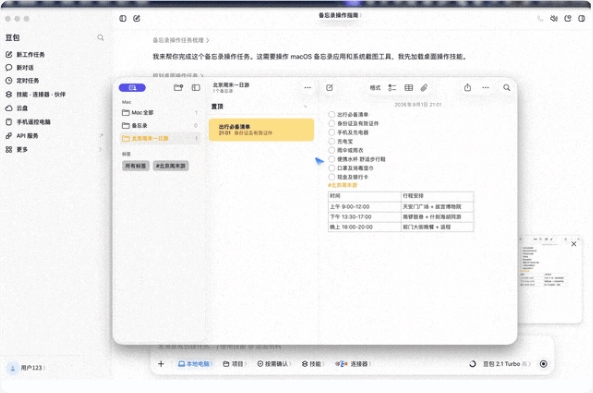
Task: Mute sound with the speaker icon
Action: [554, 19]
